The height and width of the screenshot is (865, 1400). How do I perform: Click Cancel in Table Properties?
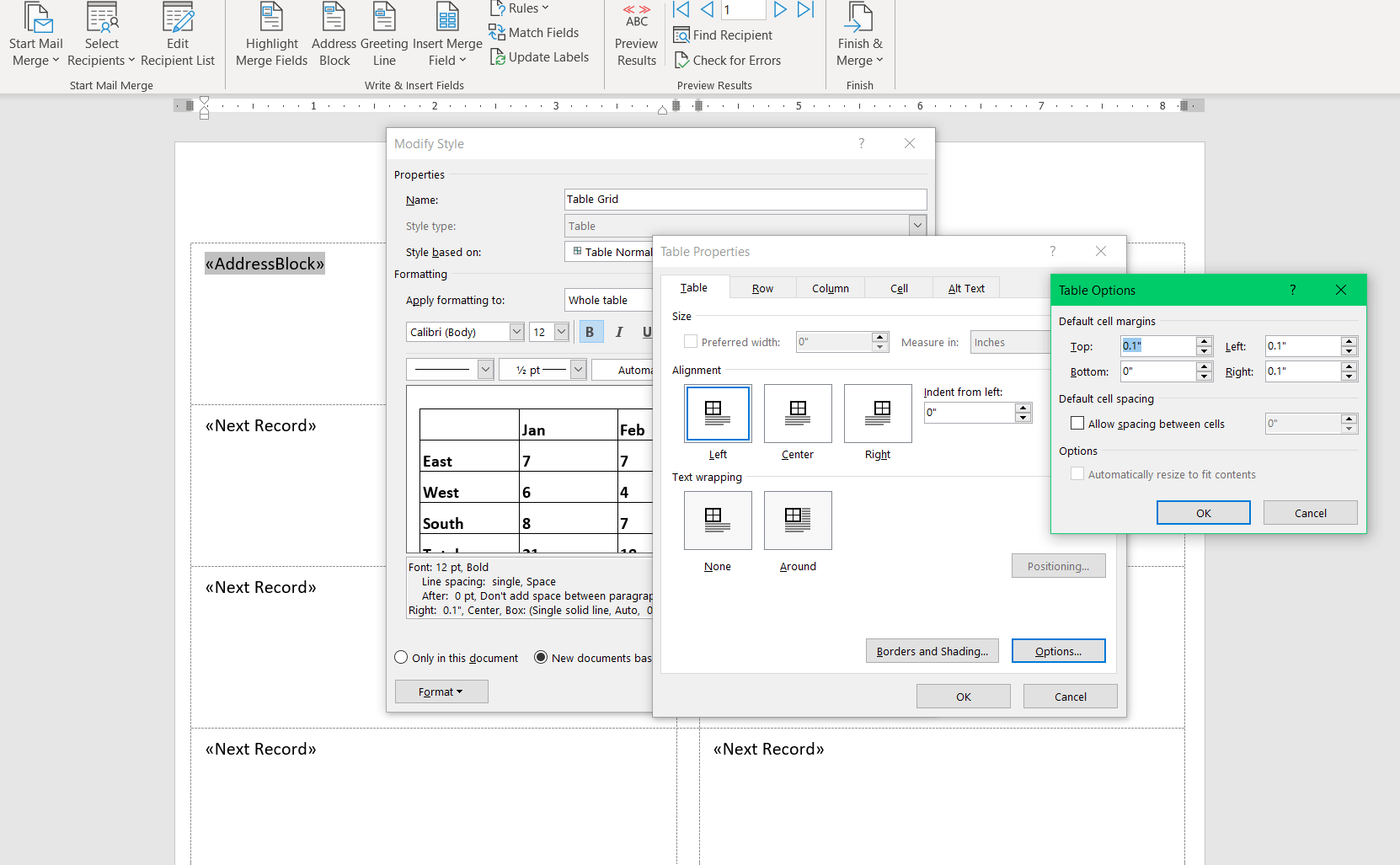click(1071, 697)
